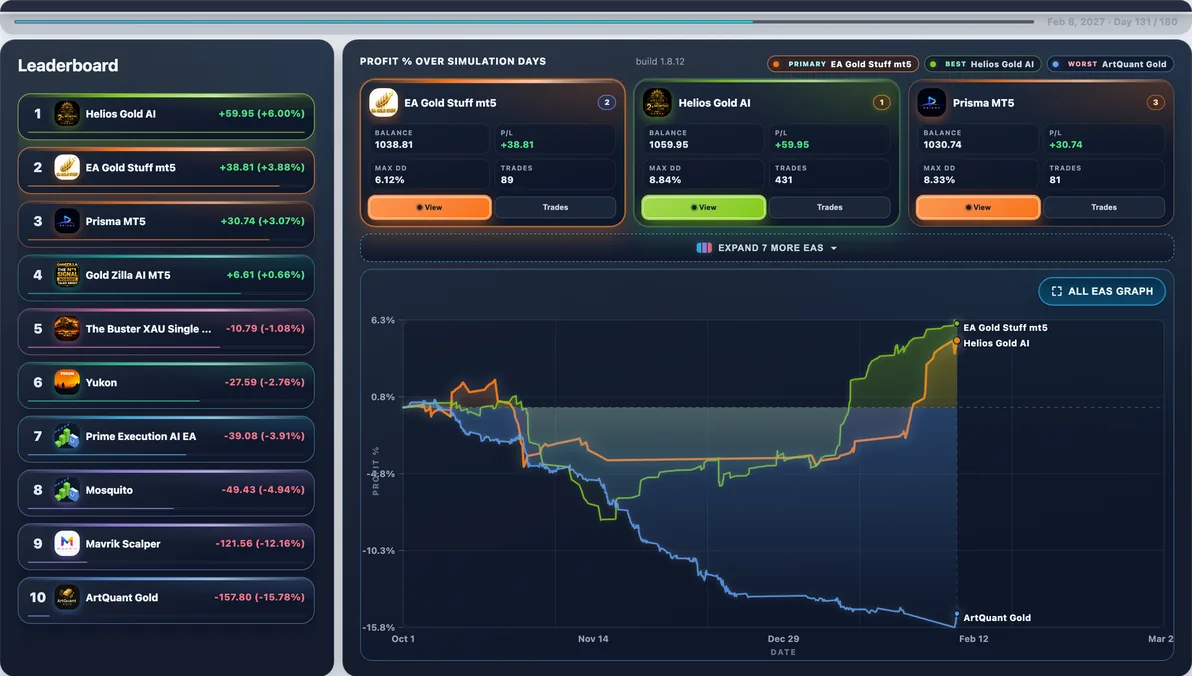The width and height of the screenshot is (1192, 676).
Task: Click the -121.56 (-12.16%) Mavrik Scalper value
Action: [x=260, y=543]
